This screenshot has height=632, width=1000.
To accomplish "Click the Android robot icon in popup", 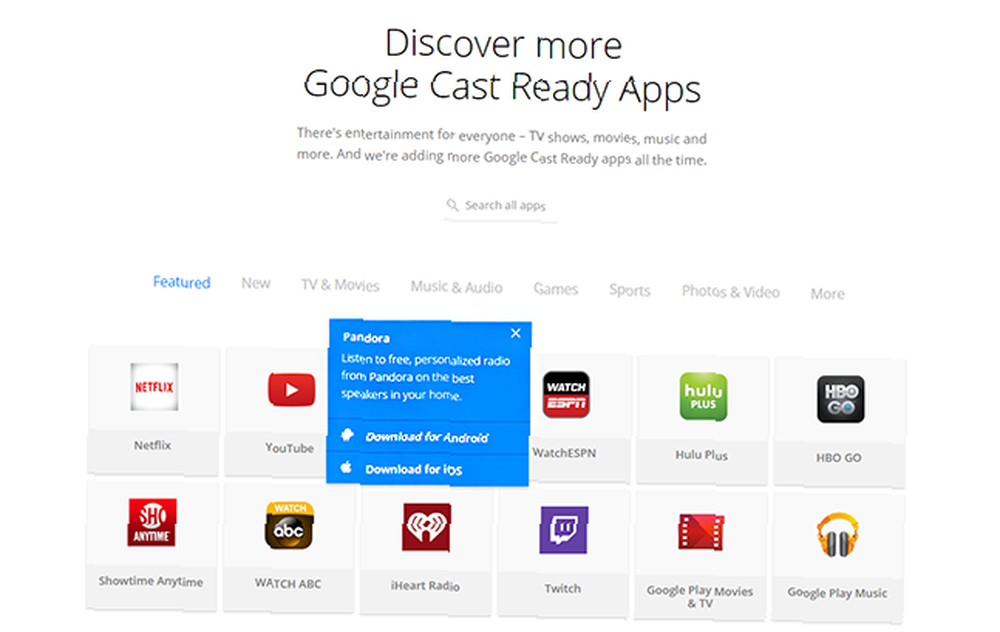I will [x=348, y=435].
